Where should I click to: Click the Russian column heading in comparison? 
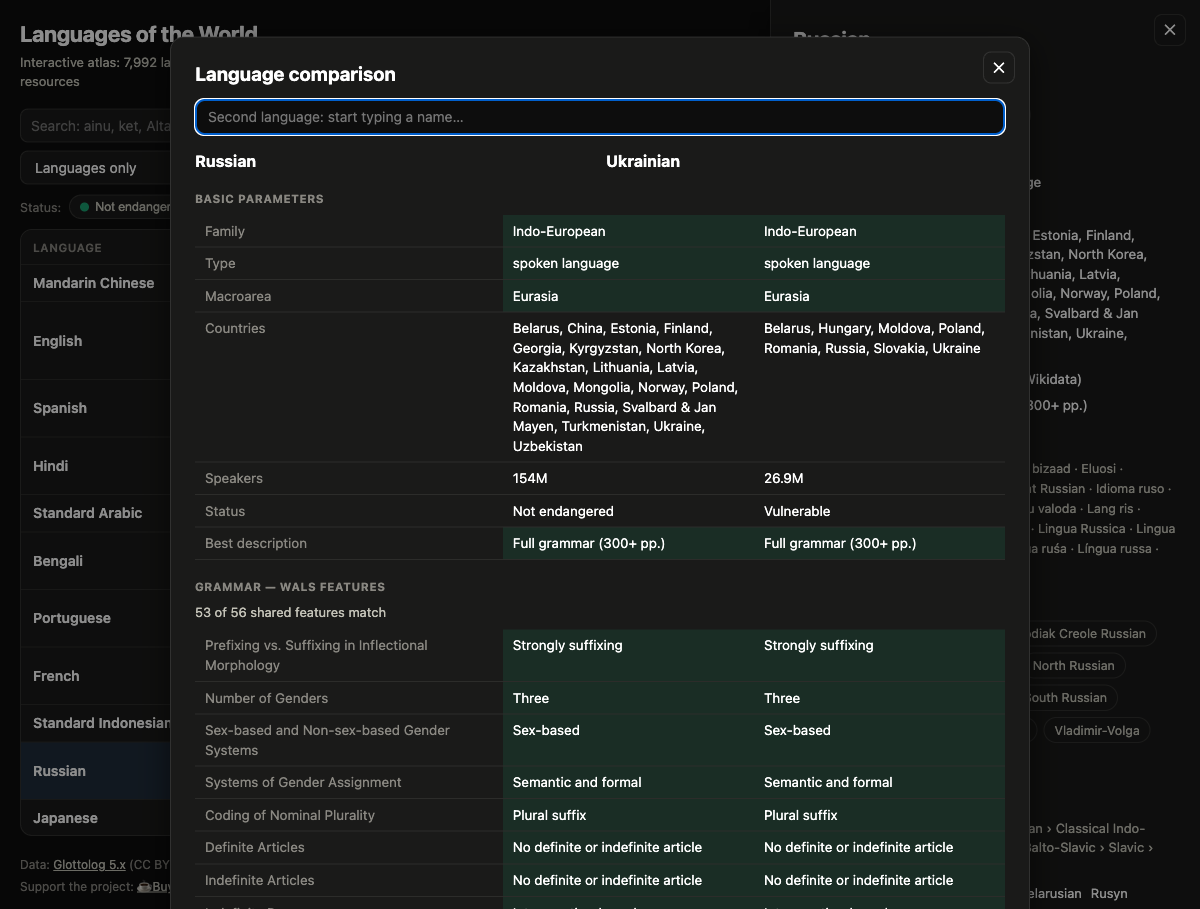[x=225, y=161]
